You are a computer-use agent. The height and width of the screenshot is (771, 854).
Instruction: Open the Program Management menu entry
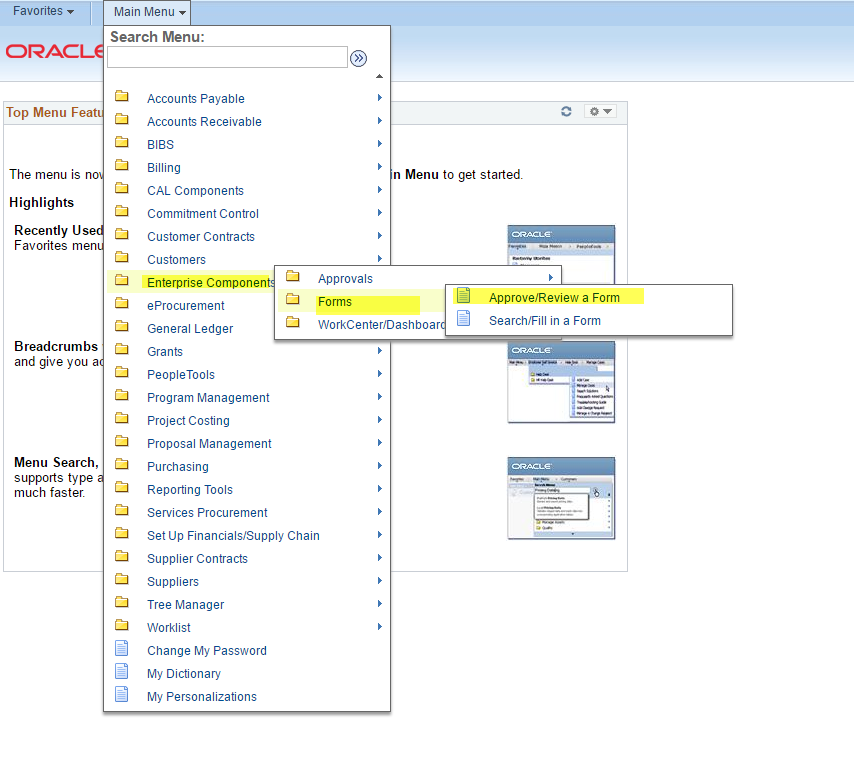point(208,398)
